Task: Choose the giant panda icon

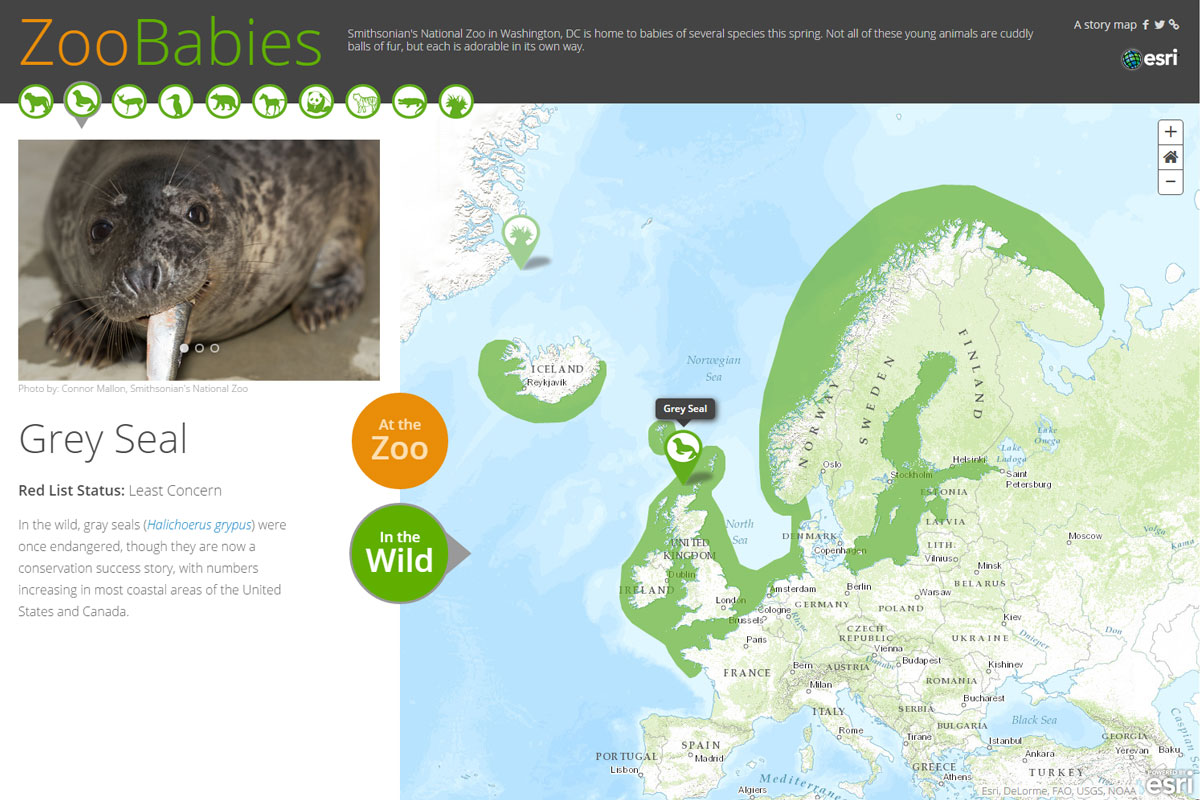Action: point(316,101)
